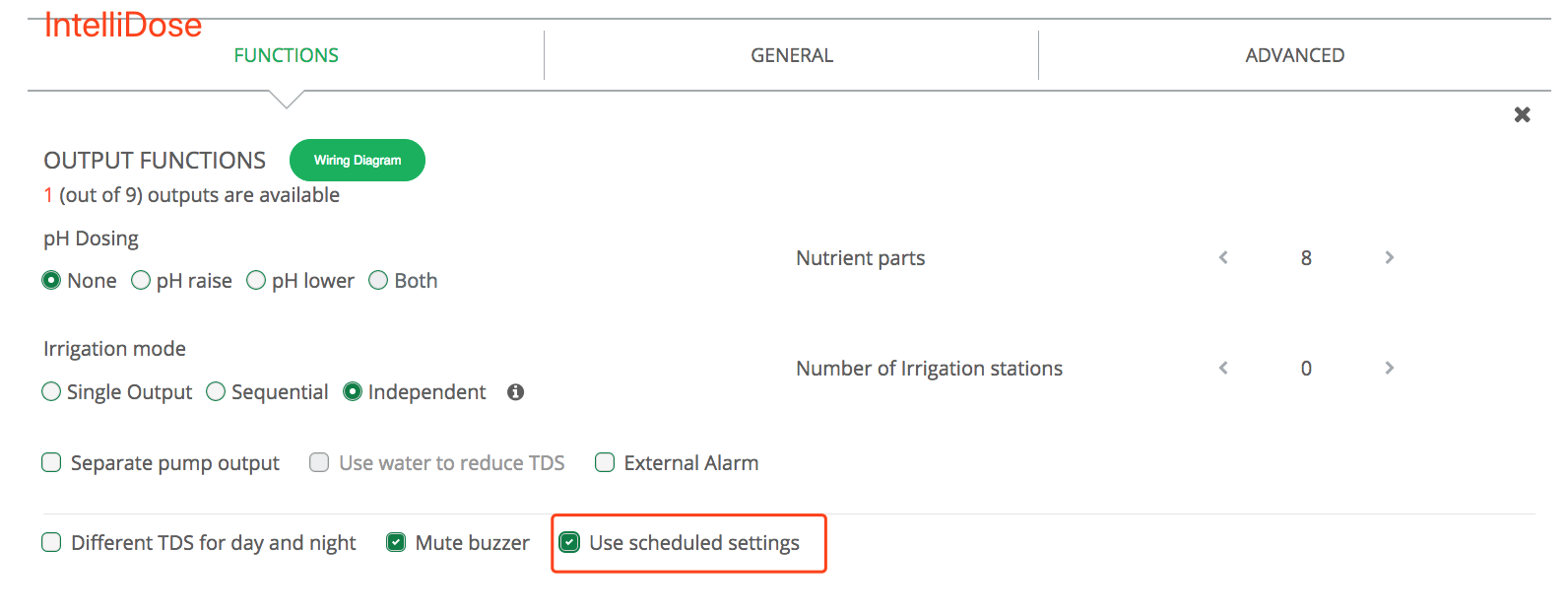
Task: Disable the Mute buzzer checkbox
Action: 396,541
